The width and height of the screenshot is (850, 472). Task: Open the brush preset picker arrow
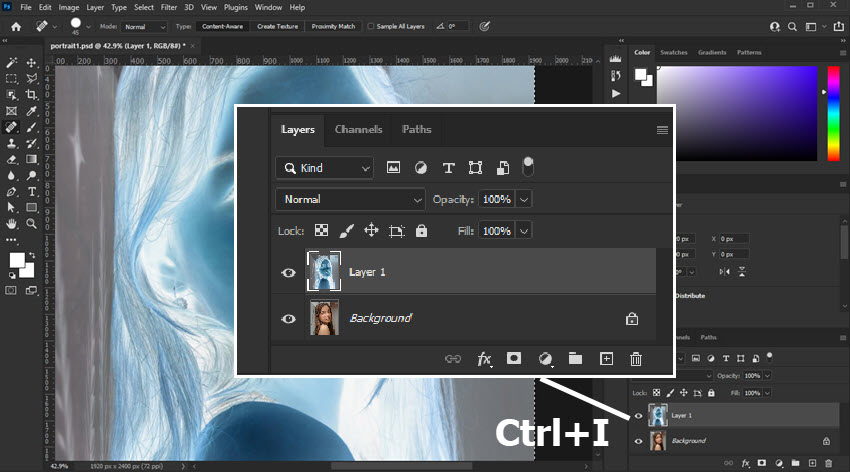(x=88, y=27)
